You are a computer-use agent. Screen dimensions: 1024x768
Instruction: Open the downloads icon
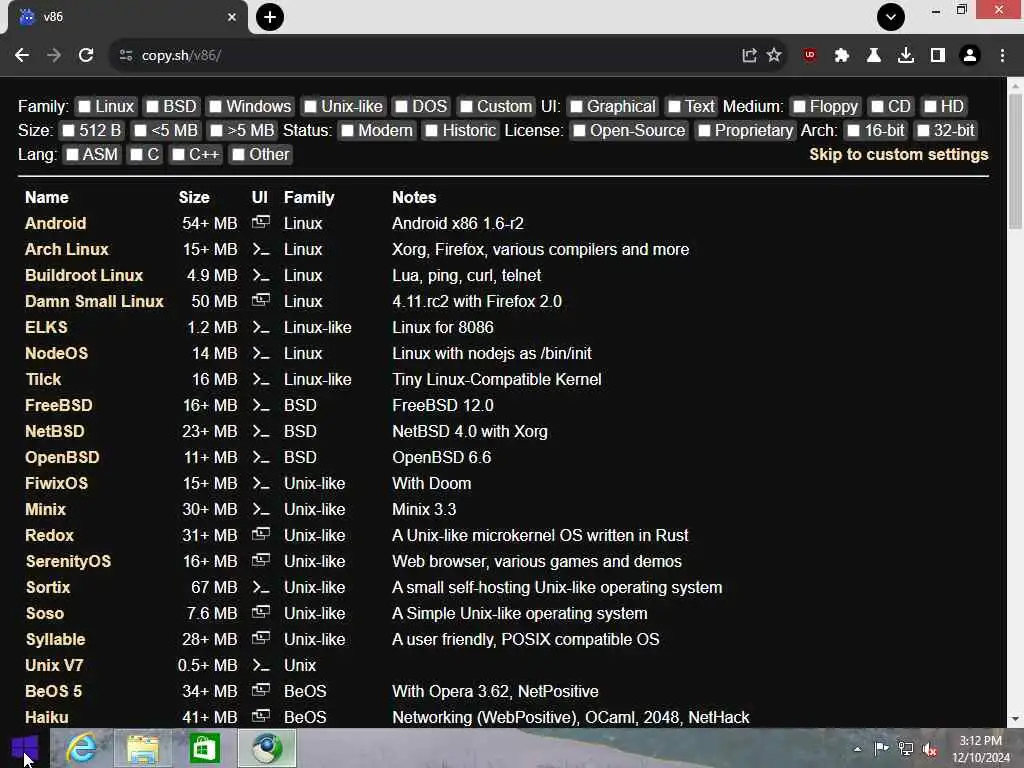905,56
